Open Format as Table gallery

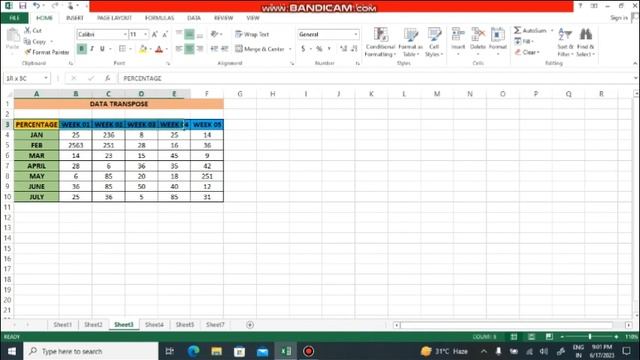410,42
